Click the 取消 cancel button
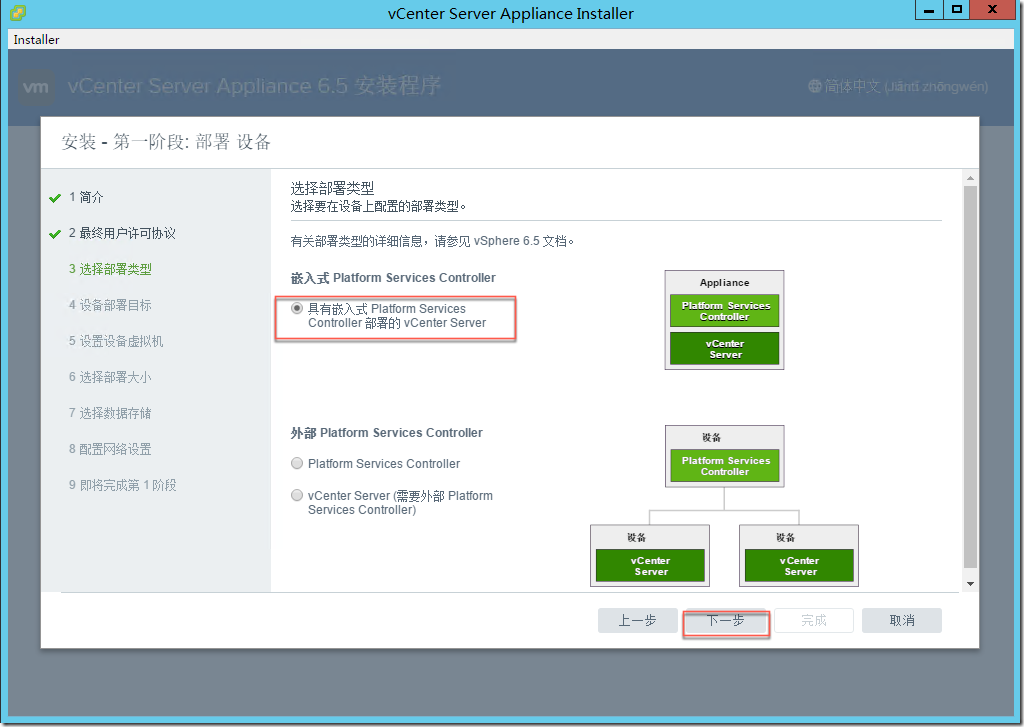Image resolution: width=1024 pixels, height=727 pixels. (x=902, y=621)
